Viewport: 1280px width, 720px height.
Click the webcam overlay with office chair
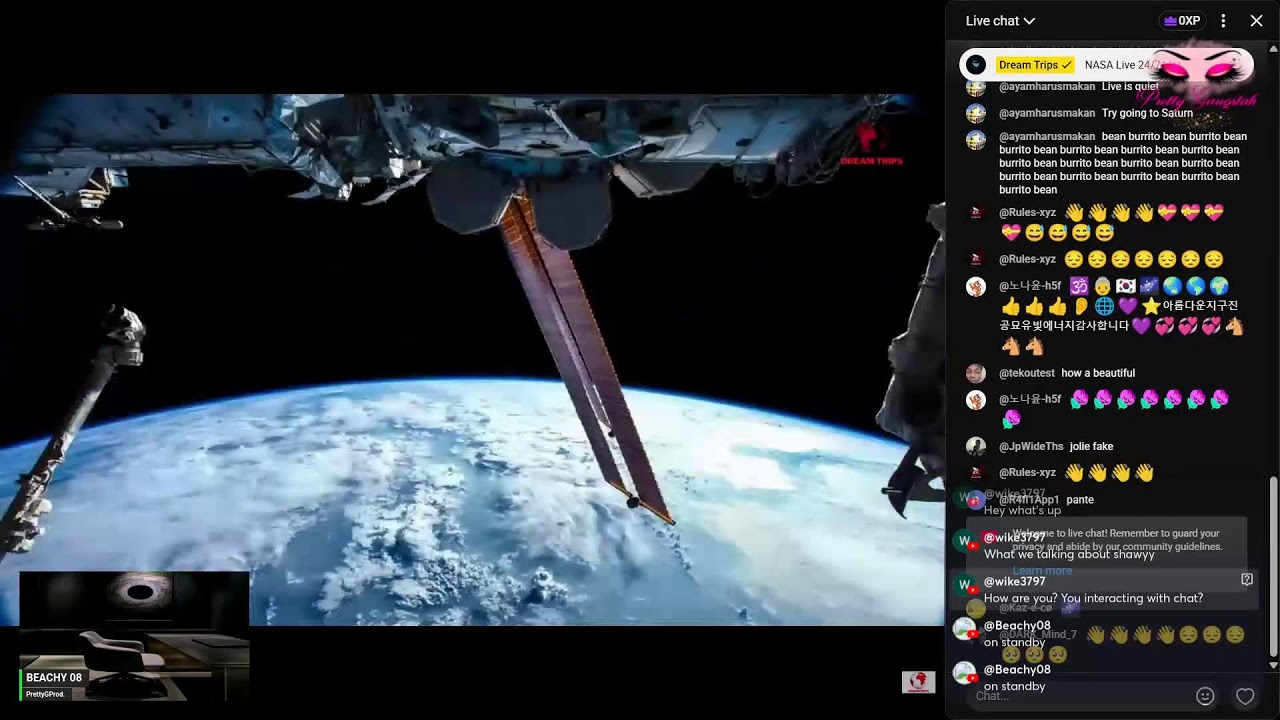click(x=134, y=635)
